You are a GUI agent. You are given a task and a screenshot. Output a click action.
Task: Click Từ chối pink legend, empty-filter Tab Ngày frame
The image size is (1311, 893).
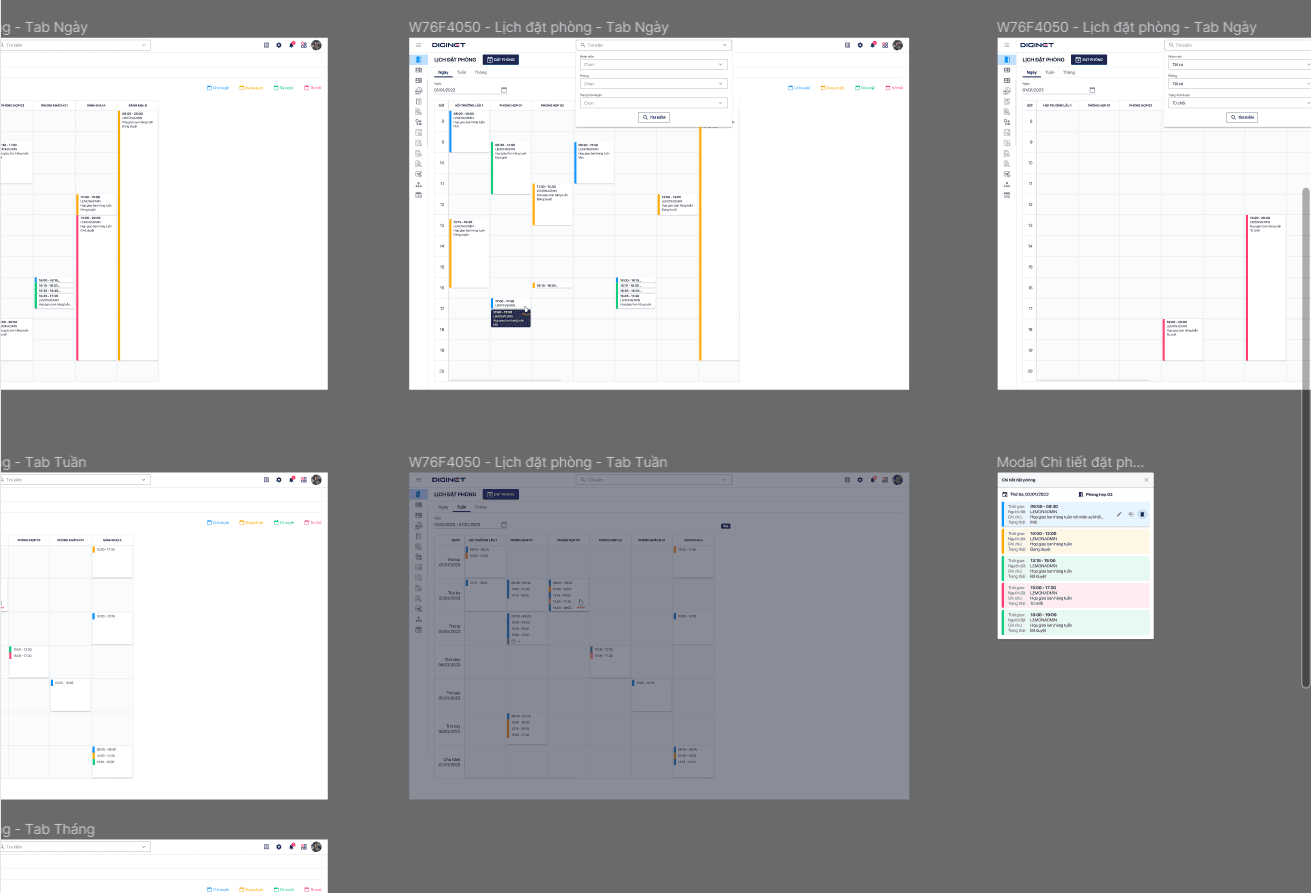(894, 88)
